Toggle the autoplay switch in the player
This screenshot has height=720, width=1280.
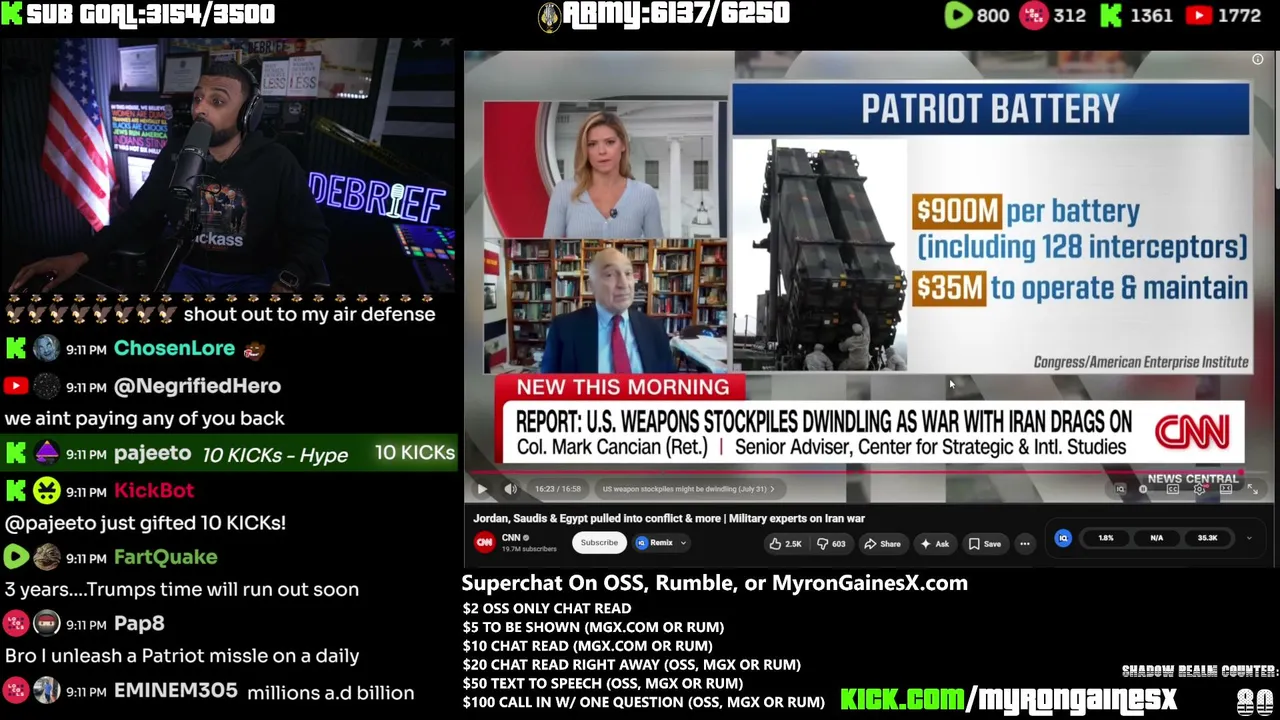click(1145, 489)
